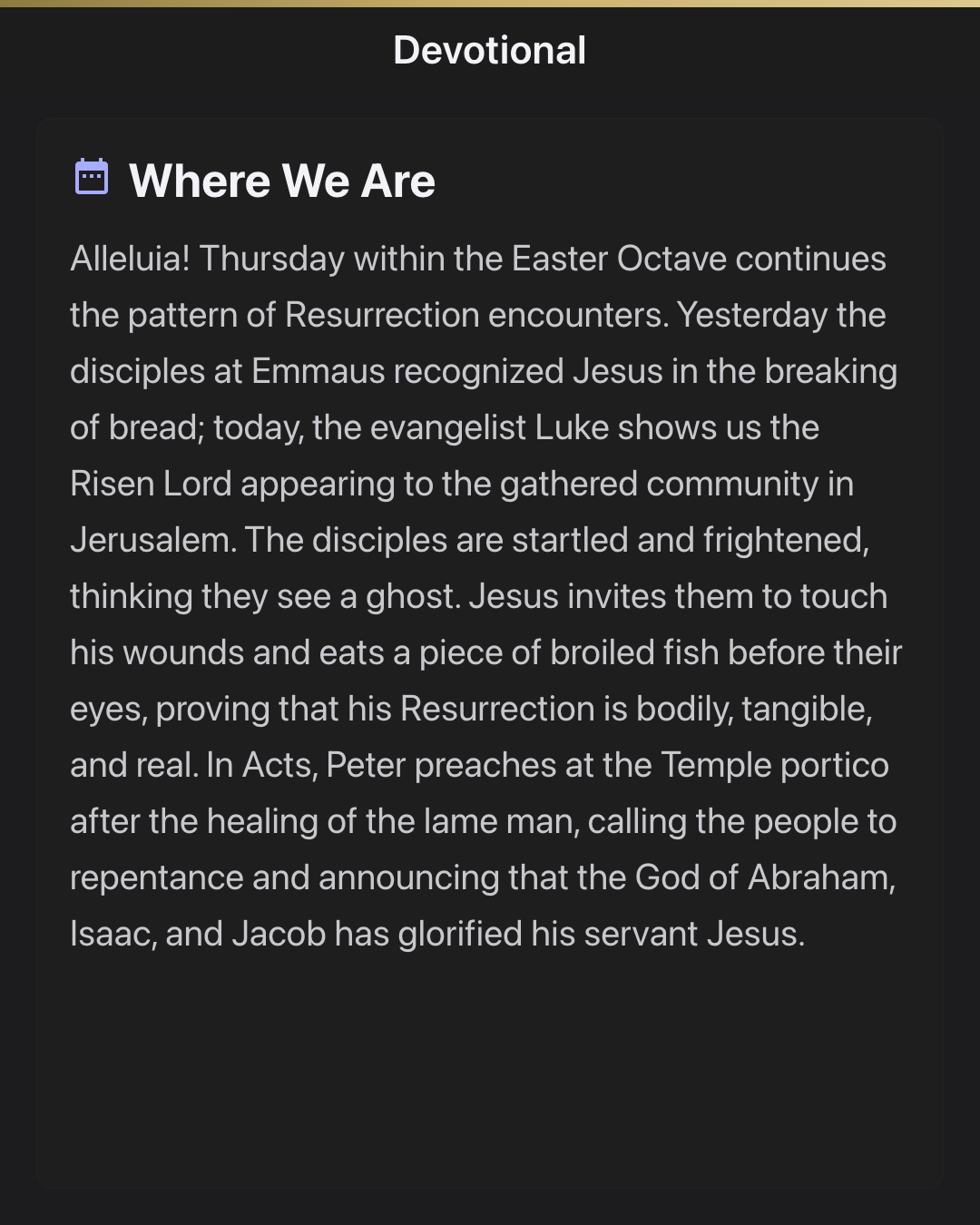Click the word Emmaus in the text
This screenshot has width=980, height=1225.
pyautogui.click(x=318, y=371)
